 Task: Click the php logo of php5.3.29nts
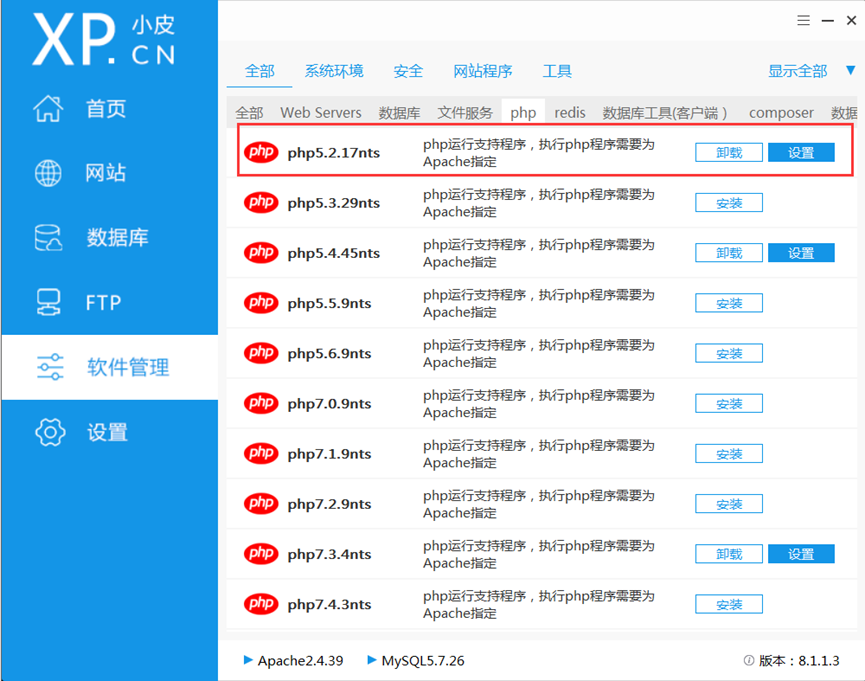click(261, 203)
